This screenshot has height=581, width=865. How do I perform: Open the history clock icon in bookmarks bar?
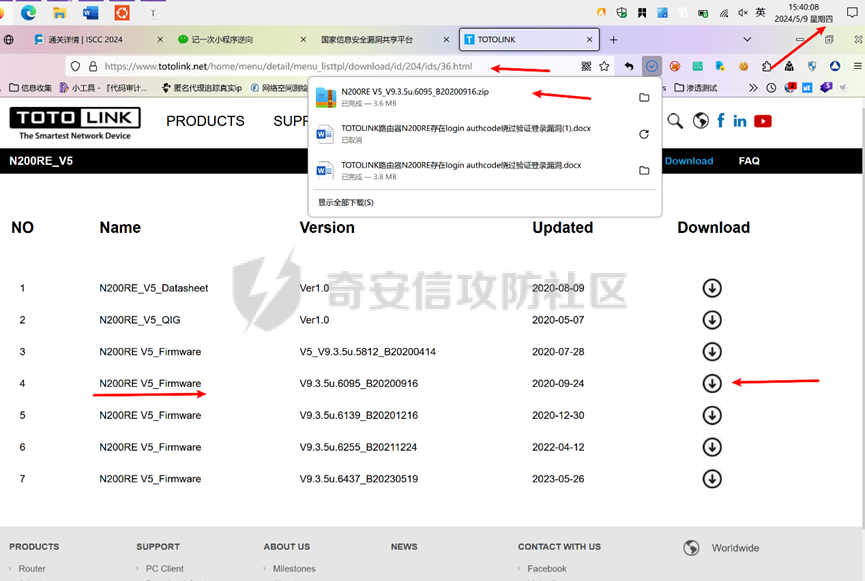tap(771, 88)
